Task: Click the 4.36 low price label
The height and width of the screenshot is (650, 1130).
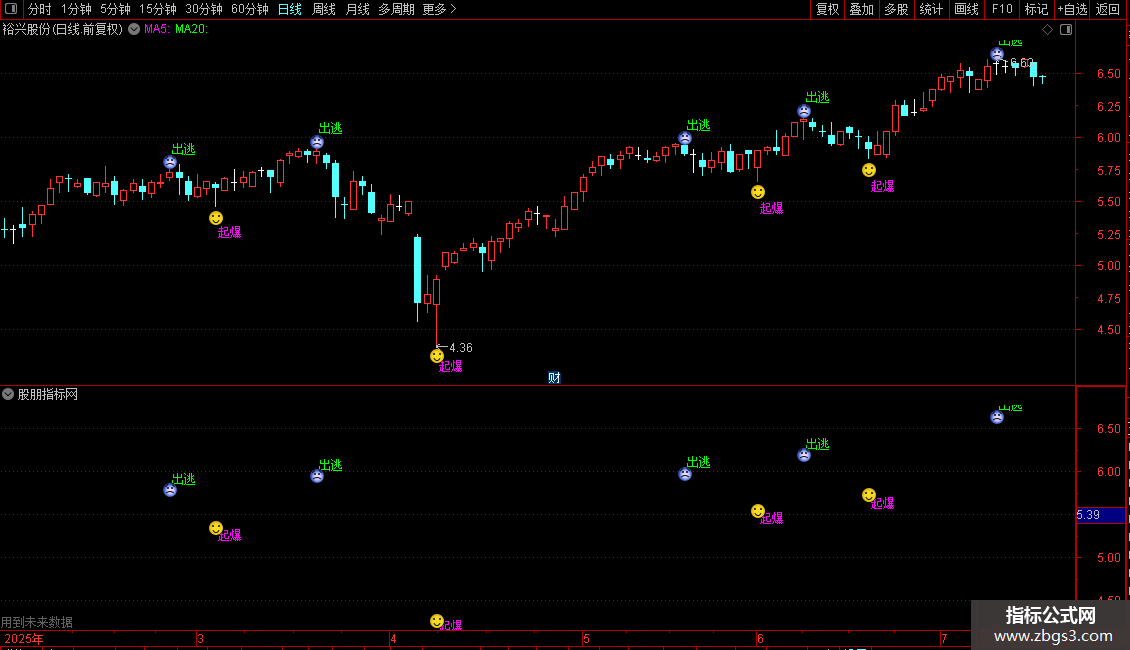Action: click(x=461, y=347)
